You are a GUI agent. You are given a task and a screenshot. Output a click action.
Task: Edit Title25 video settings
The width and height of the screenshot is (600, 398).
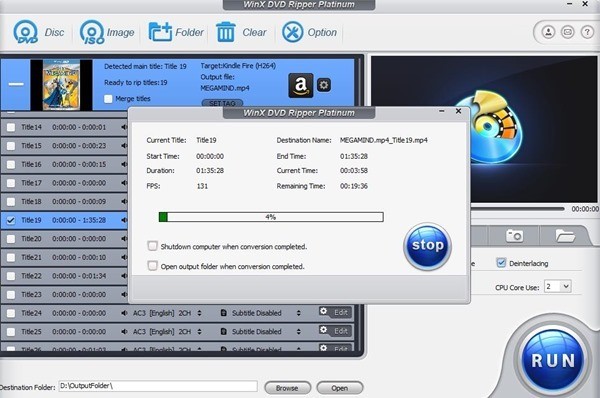pyautogui.click(x=335, y=331)
